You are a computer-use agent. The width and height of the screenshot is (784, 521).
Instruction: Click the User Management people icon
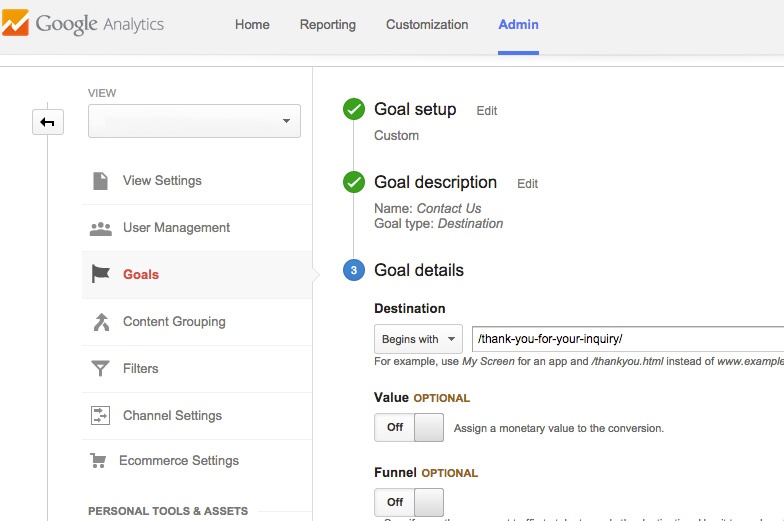100,228
